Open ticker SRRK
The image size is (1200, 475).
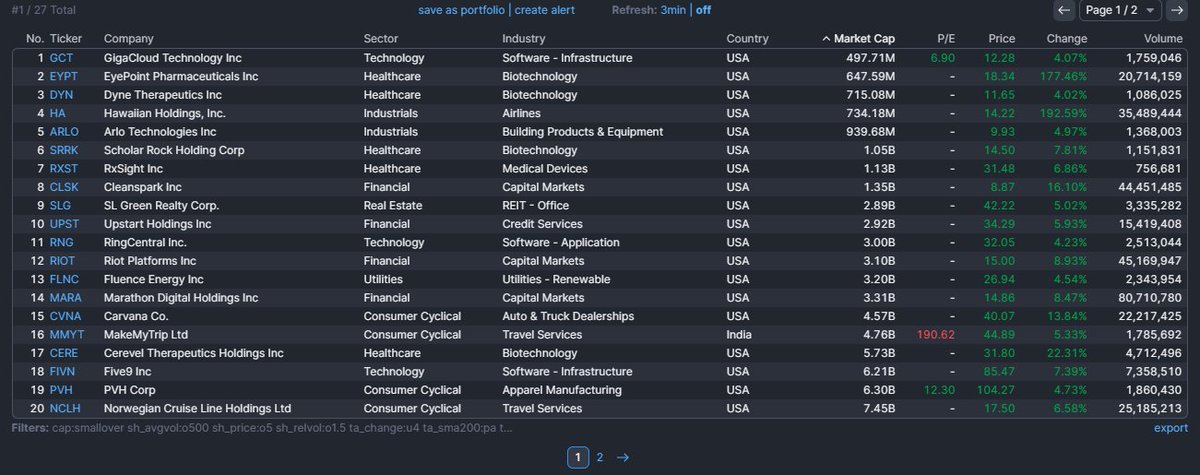coord(65,150)
